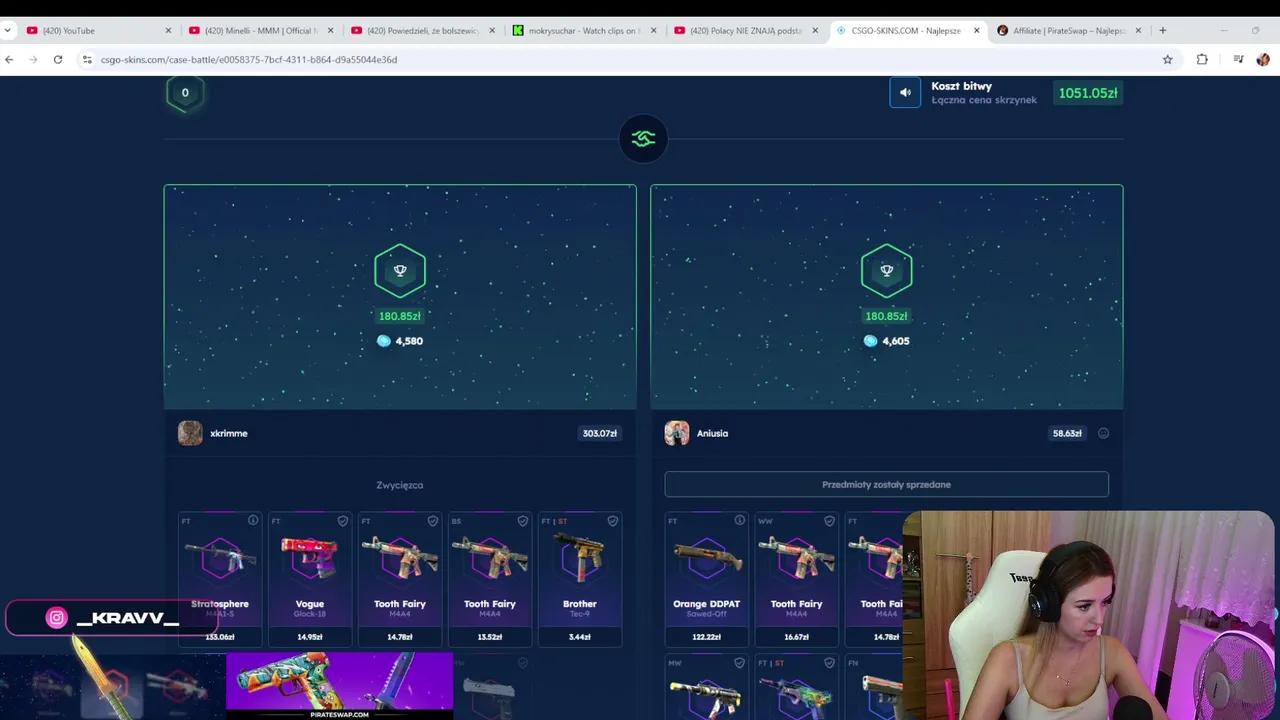Click the 3.44zł price on Brother
Image resolution: width=1280 pixels, height=720 pixels.
[x=580, y=637]
